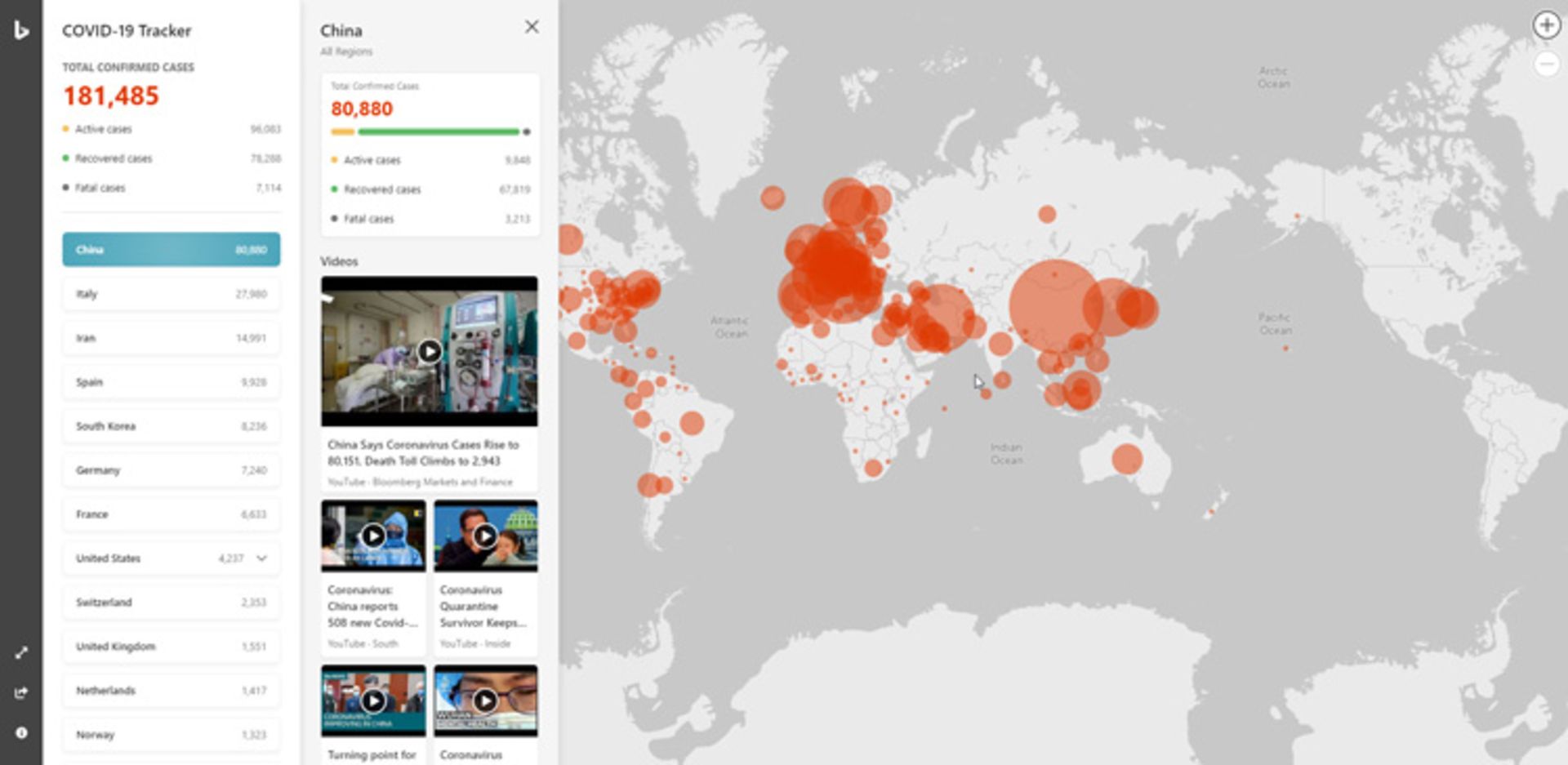Screen dimensions: 1568x765
Task: Close the China details panel
Action: point(532,27)
